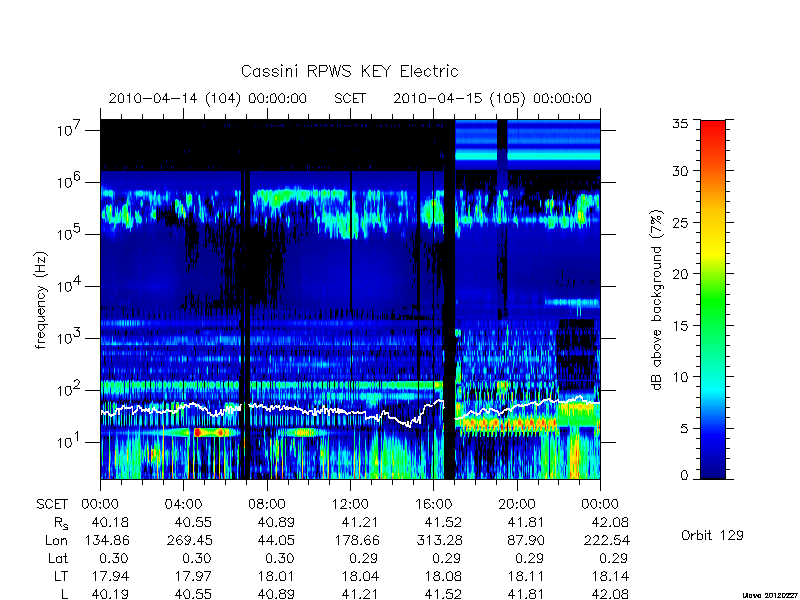The height and width of the screenshot is (600, 800).
Task: Click the 'SCET' row header below the plot
Action: coord(52,504)
